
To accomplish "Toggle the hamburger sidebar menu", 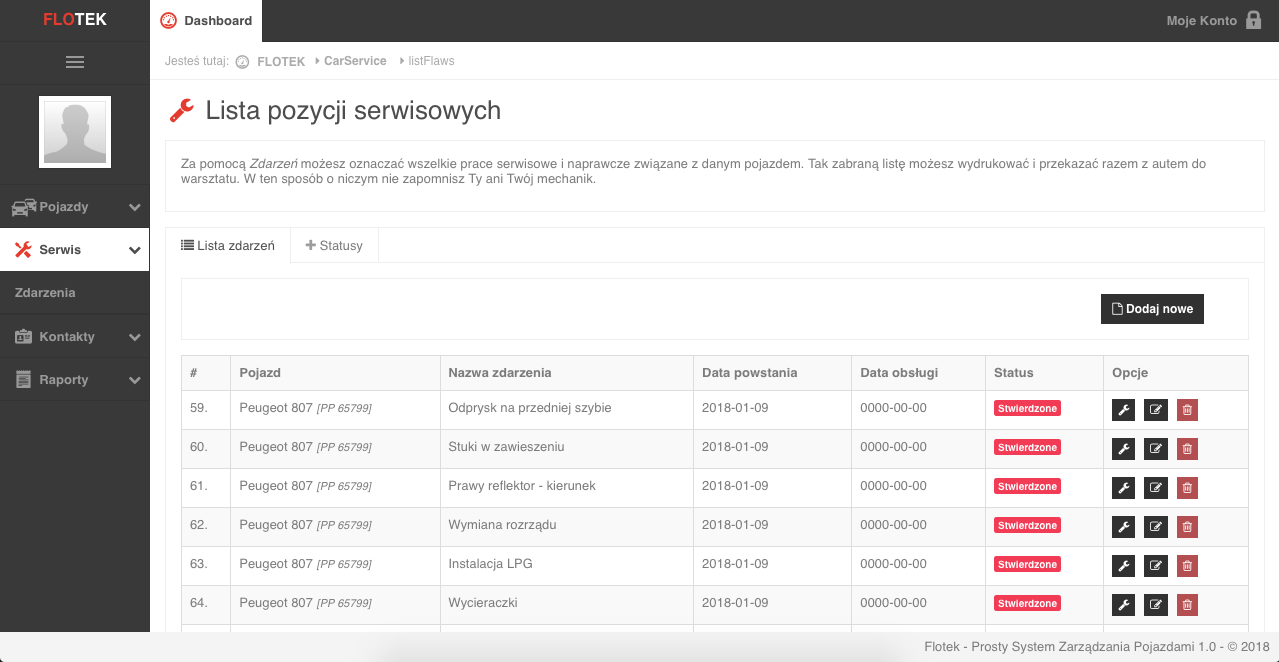I will point(75,62).
